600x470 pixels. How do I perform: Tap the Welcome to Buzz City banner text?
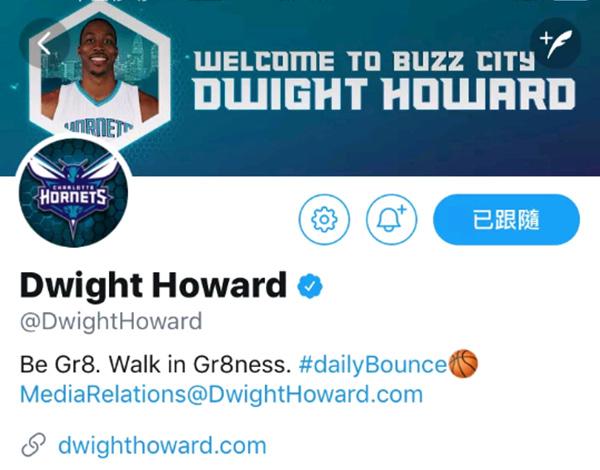point(364,61)
